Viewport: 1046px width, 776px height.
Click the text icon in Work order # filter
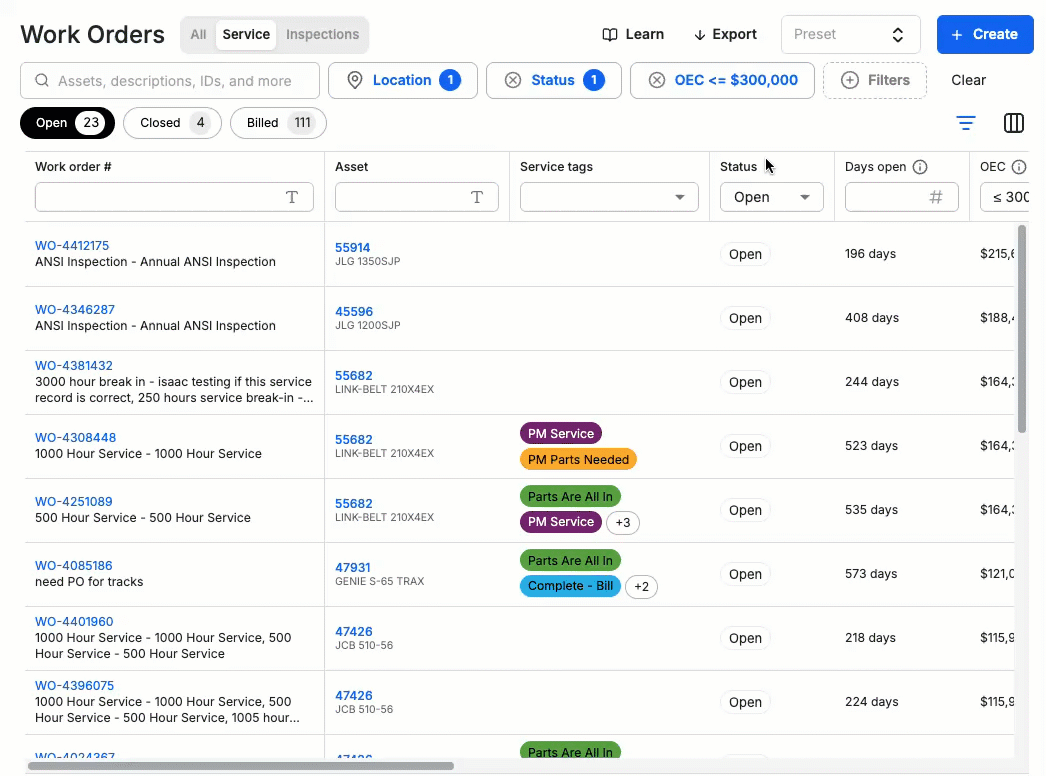292,197
